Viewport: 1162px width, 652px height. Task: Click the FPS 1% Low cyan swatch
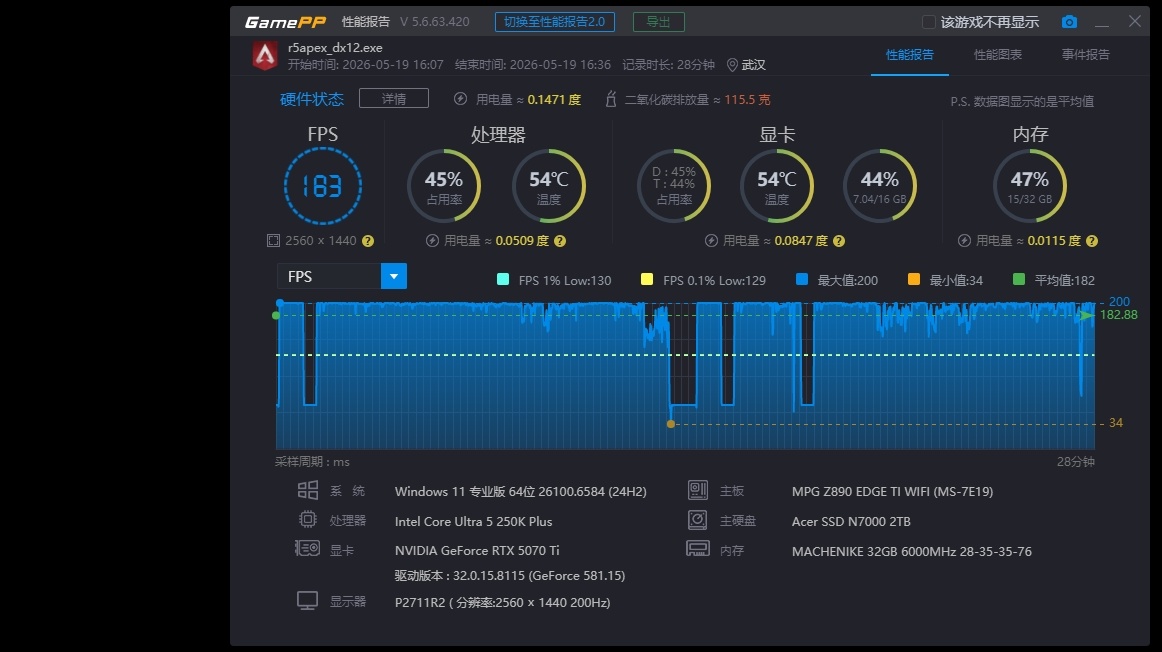pos(503,279)
